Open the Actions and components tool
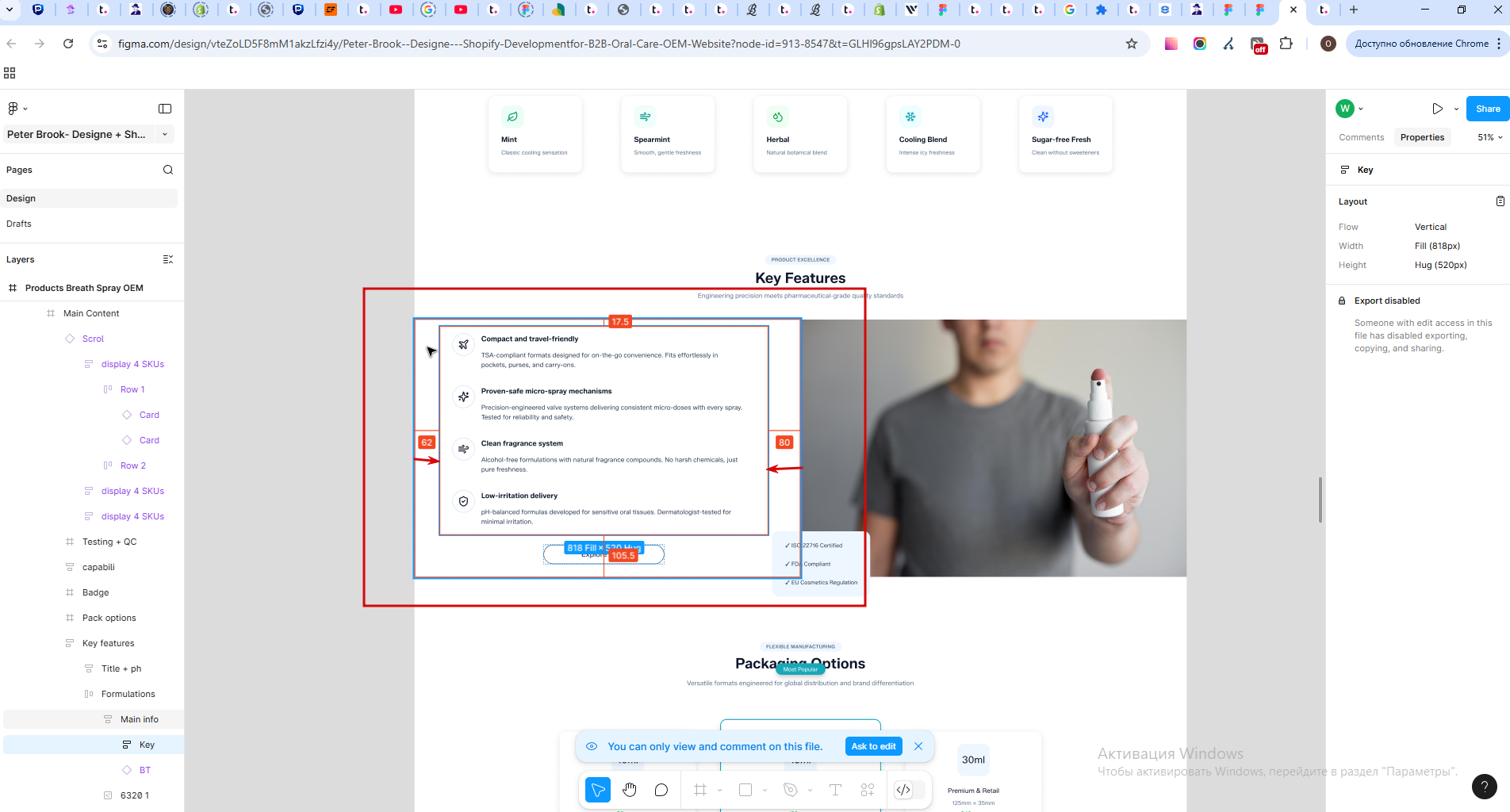Image resolution: width=1510 pixels, height=812 pixels. click(x=868, y=790)
